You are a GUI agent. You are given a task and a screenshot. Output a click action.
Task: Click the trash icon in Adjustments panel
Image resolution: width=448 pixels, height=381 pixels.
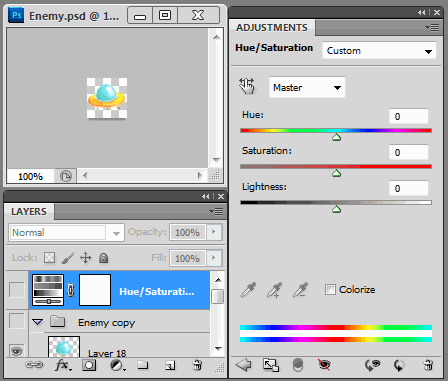coord(428,365)
